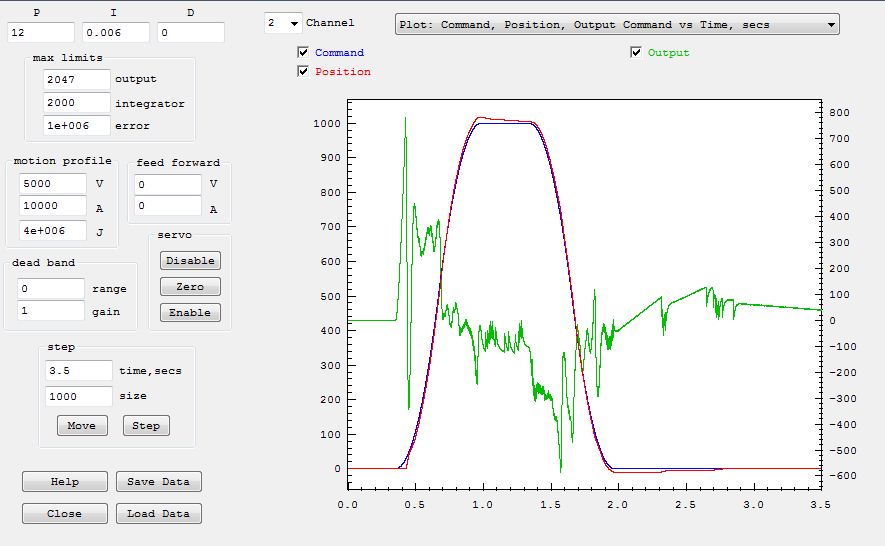The height and width of the screenshot is (546, 885).
Task: Uncheck the Position trace checkbox
Action: [304, 71]
